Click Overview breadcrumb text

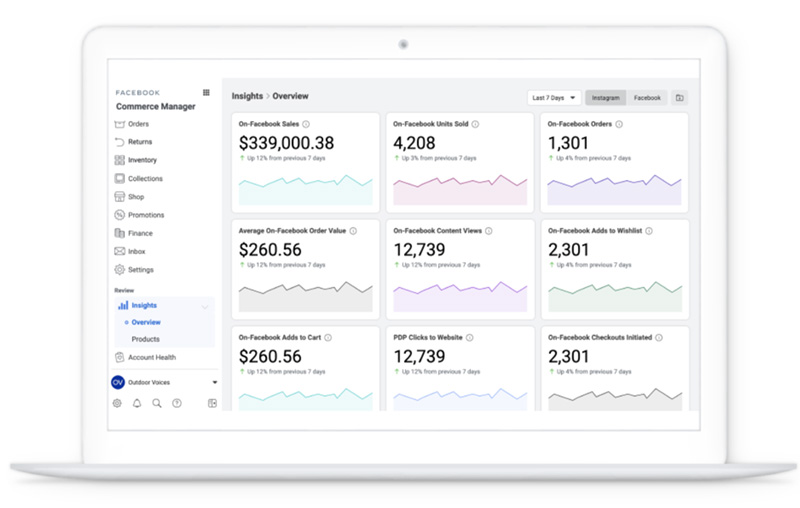(x=290, y=96)
